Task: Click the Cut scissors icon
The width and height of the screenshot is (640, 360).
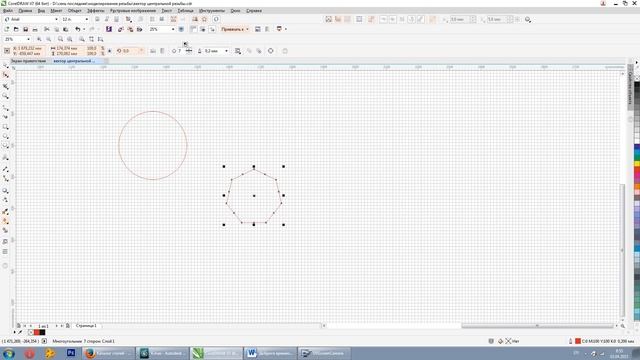Action: (47, 29)
